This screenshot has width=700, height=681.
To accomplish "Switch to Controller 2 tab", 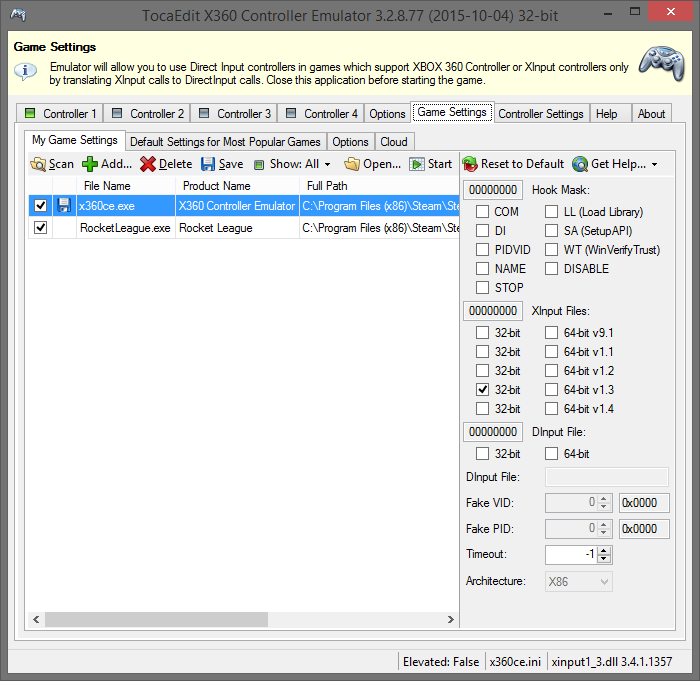I will click(147, 113).
